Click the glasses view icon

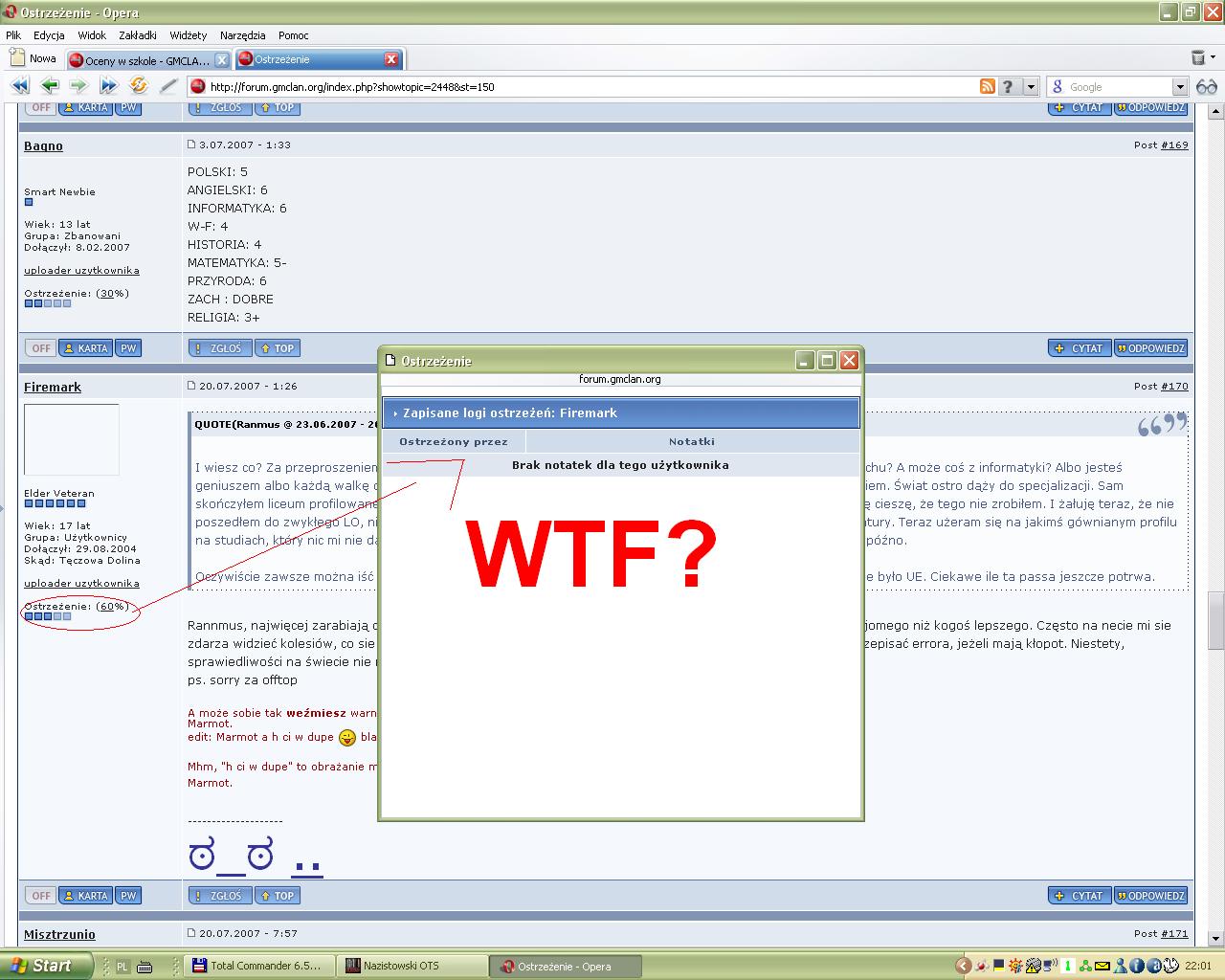point(1207,86)
